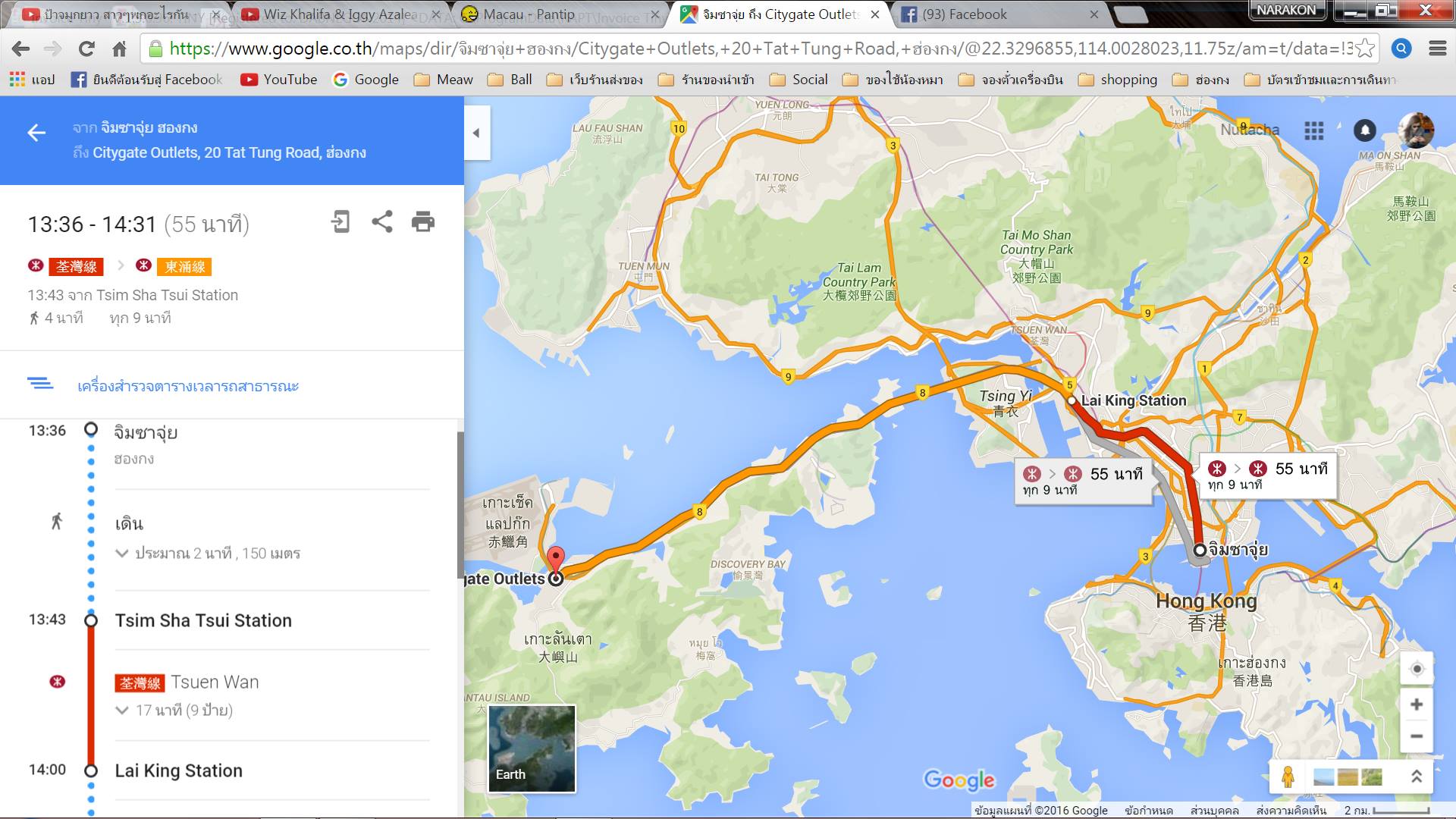Open the apps shortcut in bookmarks bar

click(32, 80)
